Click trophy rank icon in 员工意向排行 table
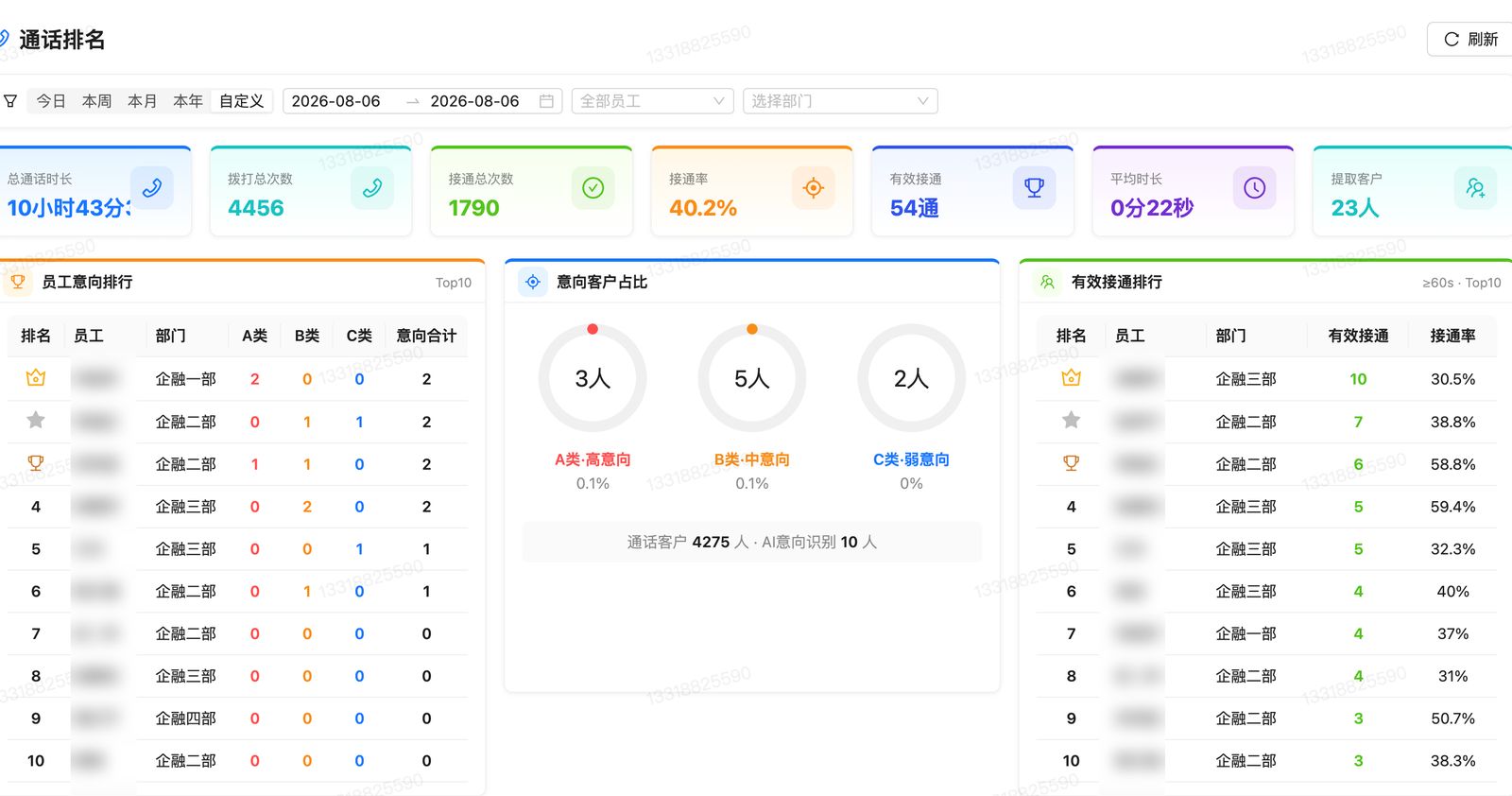Image resolution: width=1512 pixels, height=796 pixels. [x=36, y=463]
